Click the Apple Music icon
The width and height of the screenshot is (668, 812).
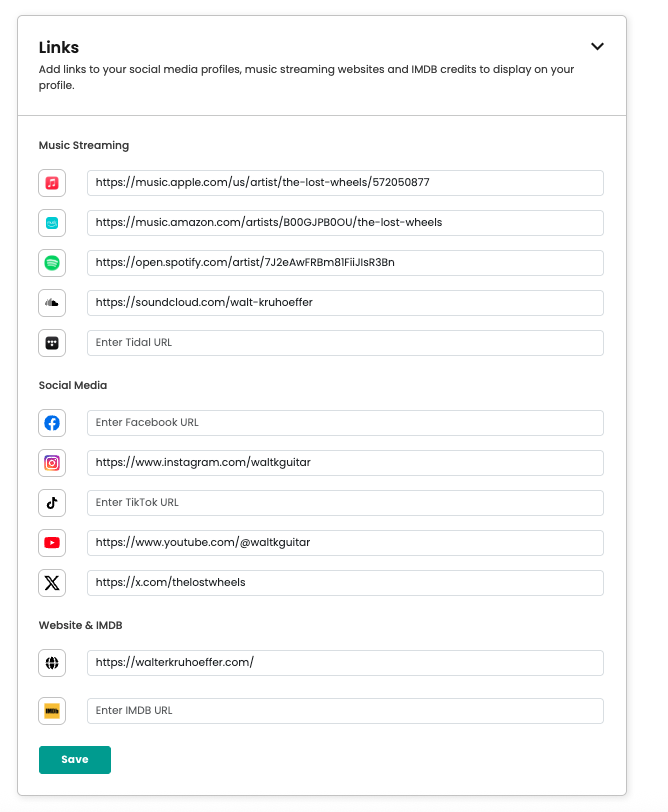pyautogui.click(x=51, y=183)
